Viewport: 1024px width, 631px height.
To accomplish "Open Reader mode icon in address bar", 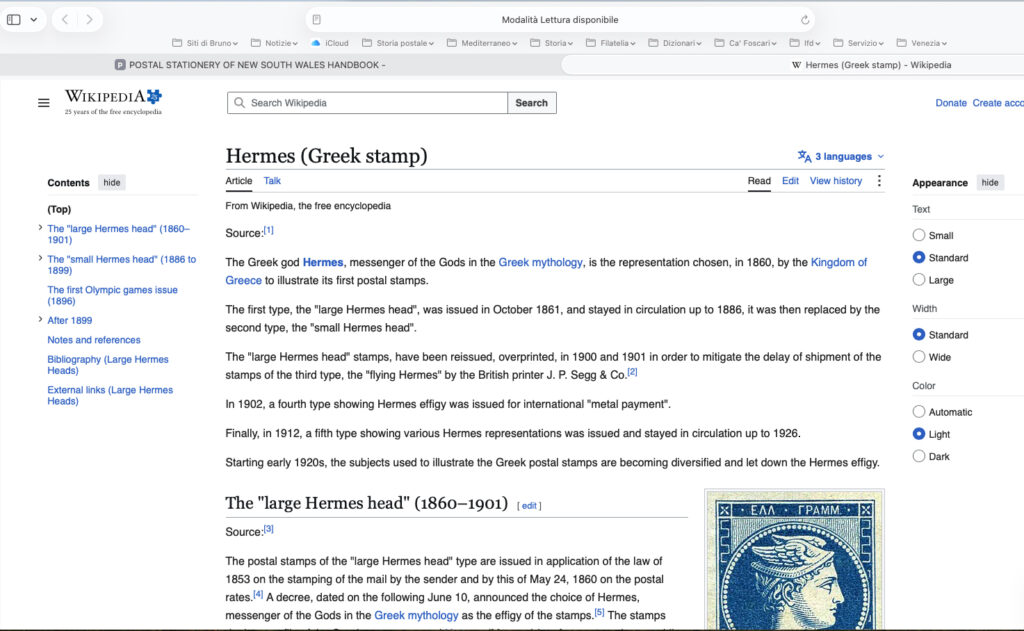I will point(317,20).
